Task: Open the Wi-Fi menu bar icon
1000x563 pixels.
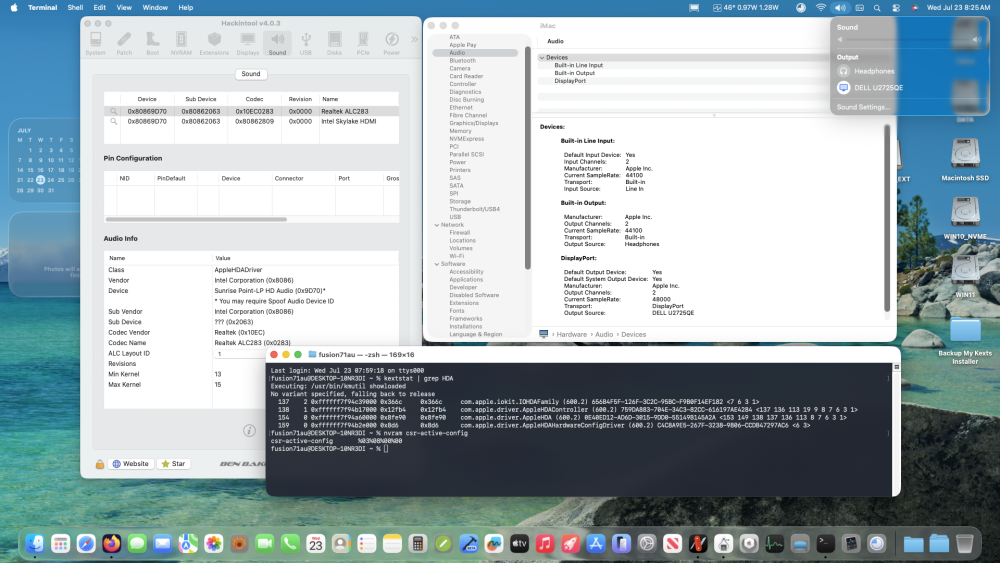Action: (x=821, y=8)
